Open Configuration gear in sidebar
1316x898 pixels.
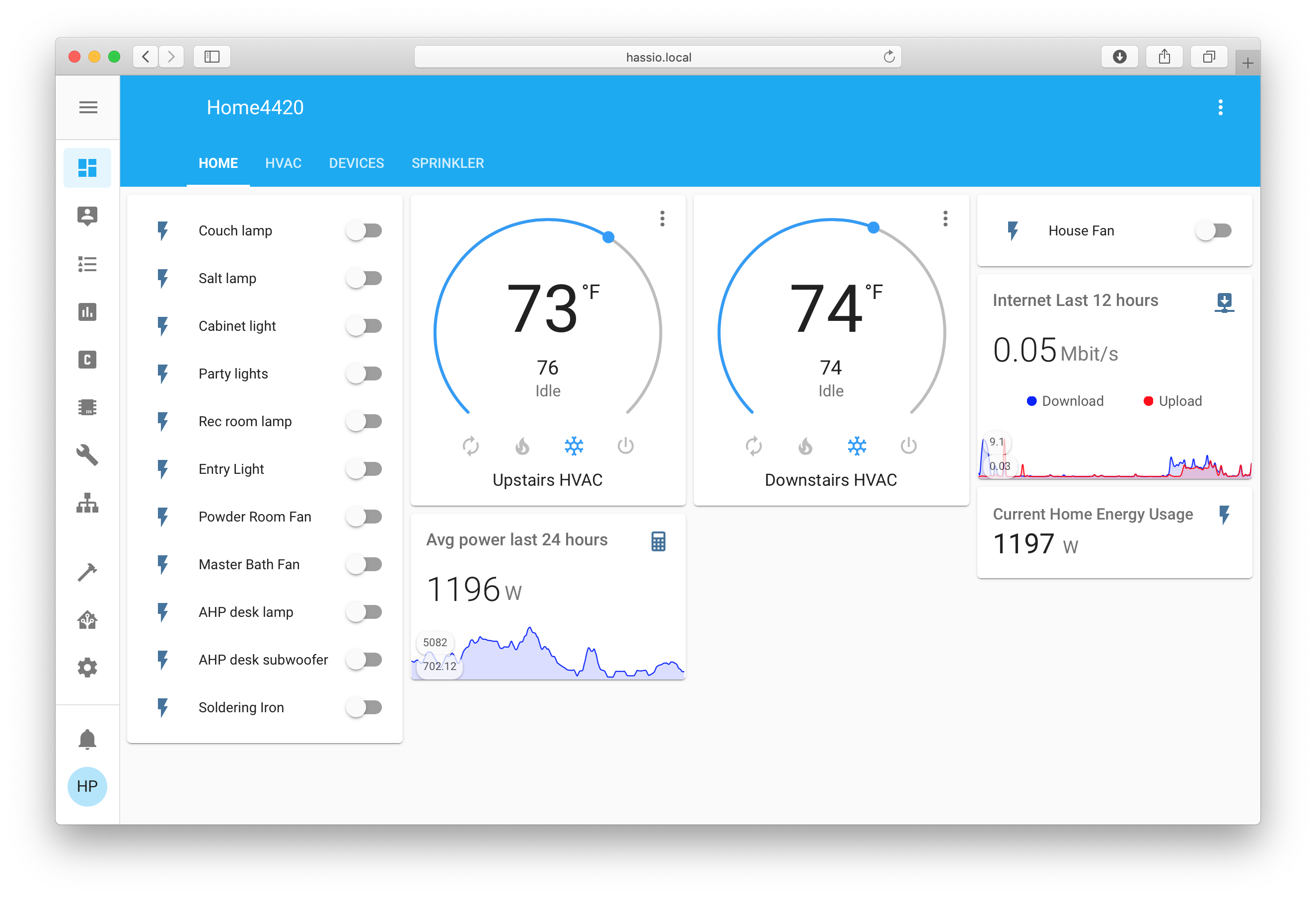pos(87,668)
